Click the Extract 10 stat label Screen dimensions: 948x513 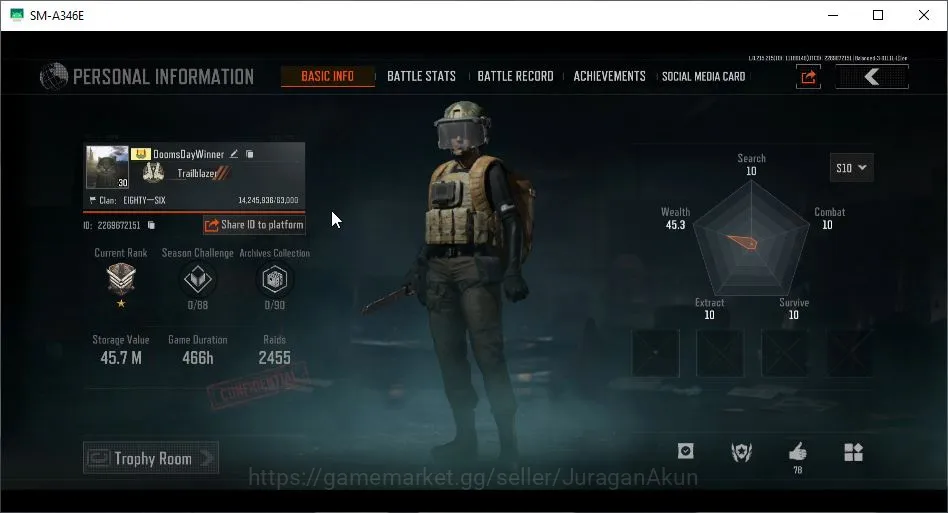point(709,308)
